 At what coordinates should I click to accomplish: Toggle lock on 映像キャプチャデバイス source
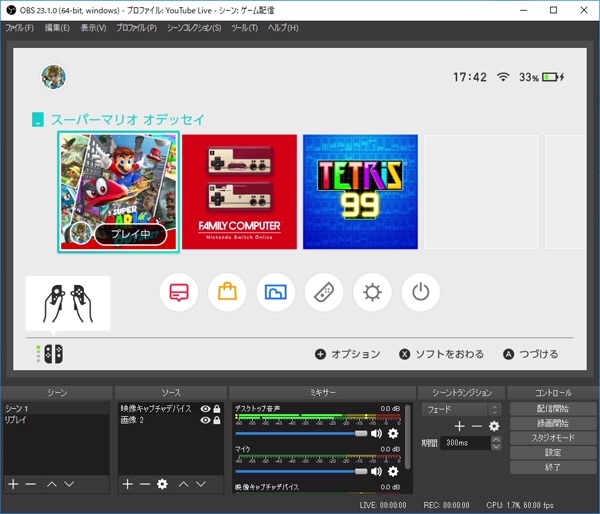(217, 409)
